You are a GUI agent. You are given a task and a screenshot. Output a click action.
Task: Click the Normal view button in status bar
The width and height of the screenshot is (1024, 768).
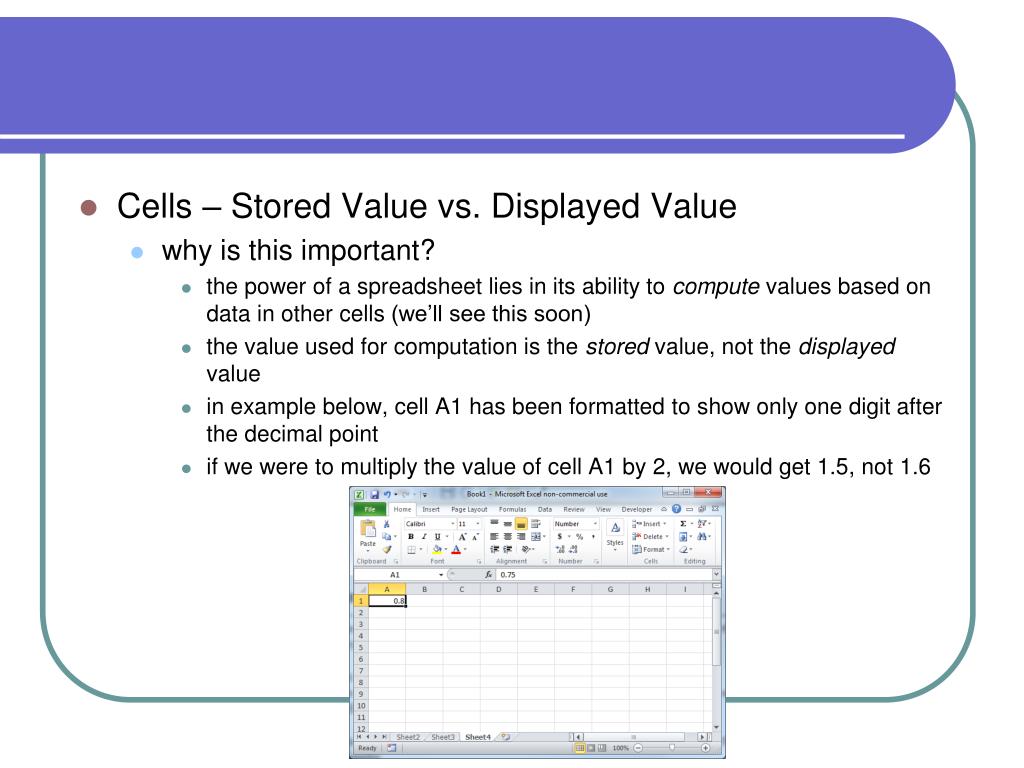click(579, 748)
